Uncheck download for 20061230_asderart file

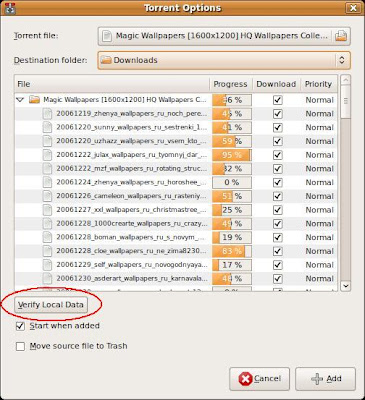point(277,279)
